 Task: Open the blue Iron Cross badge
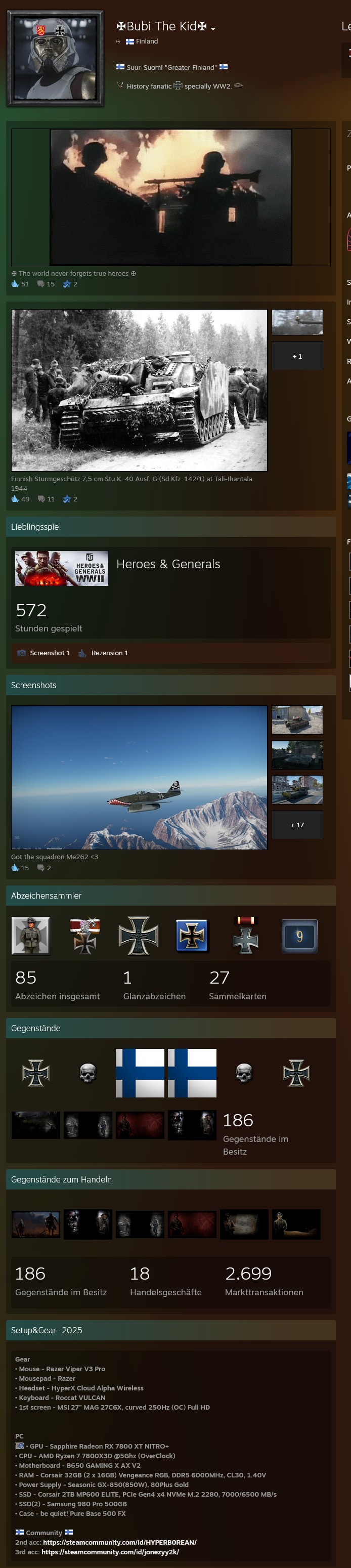pos(192,936)
